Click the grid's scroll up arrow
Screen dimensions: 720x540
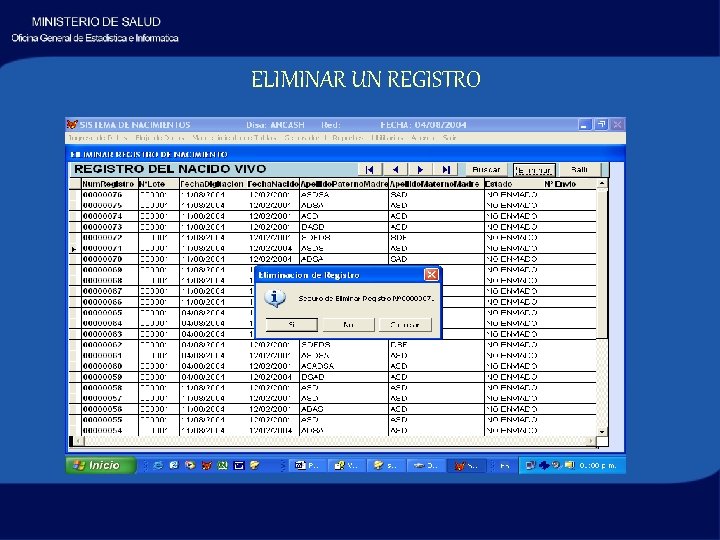[602, 184]
